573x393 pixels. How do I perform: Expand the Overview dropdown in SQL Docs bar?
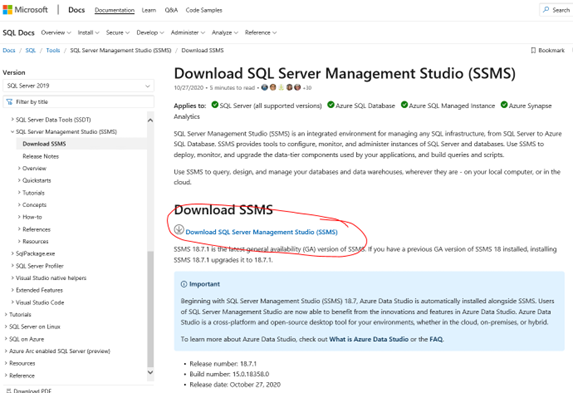56,33
